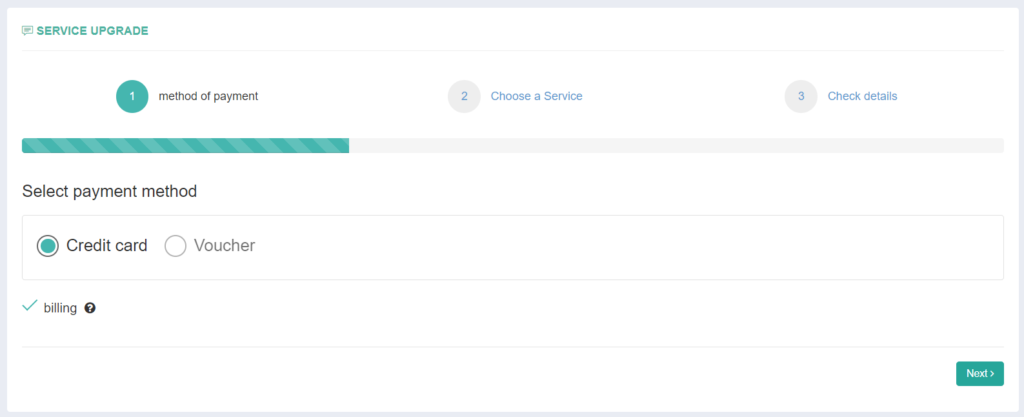1024x417 pixels.
Task: Click the Next button
Action: tap(980, 373)
